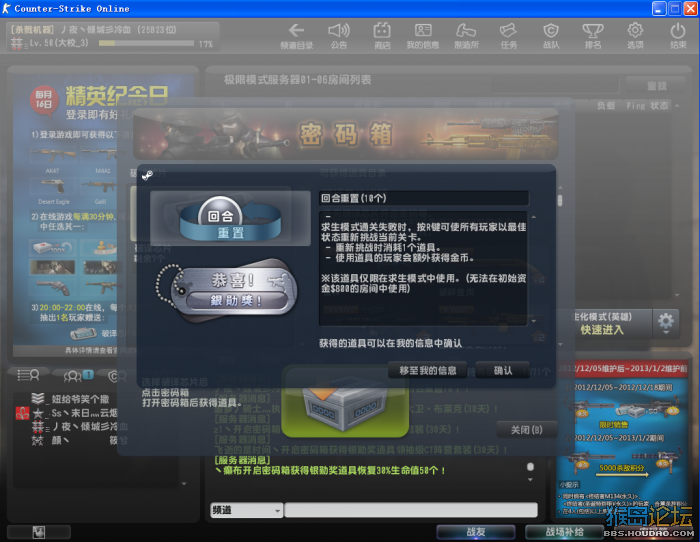Confirm the reward with 确认 button

tap(503, 370)
